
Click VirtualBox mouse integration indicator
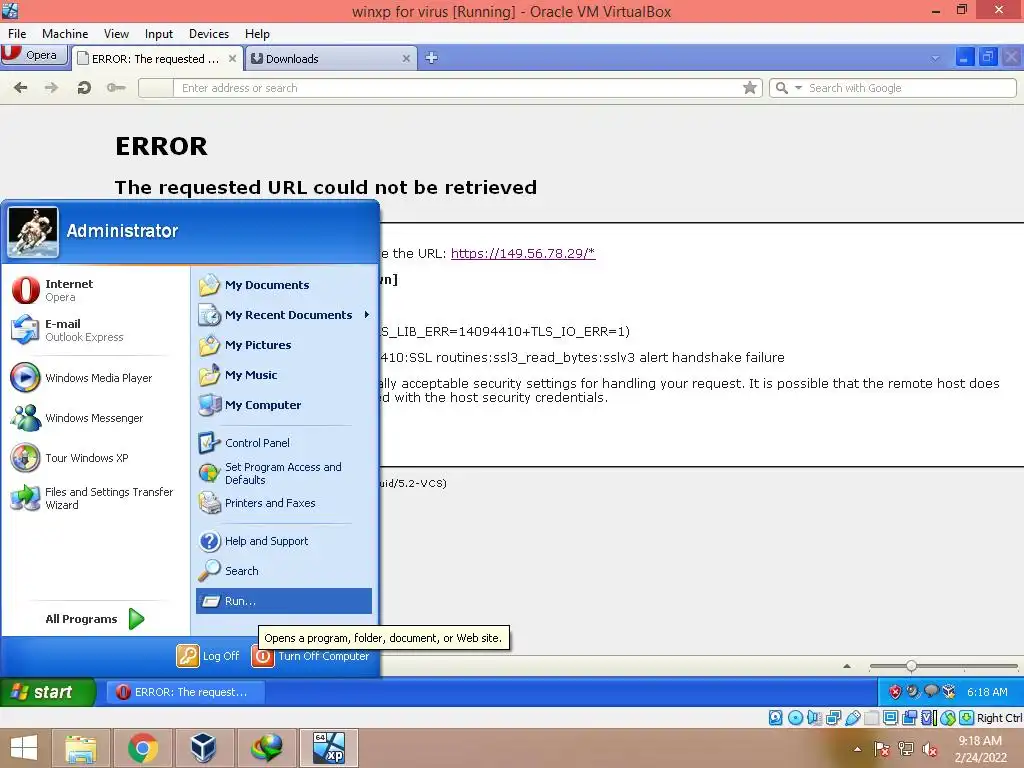point(948,718)
